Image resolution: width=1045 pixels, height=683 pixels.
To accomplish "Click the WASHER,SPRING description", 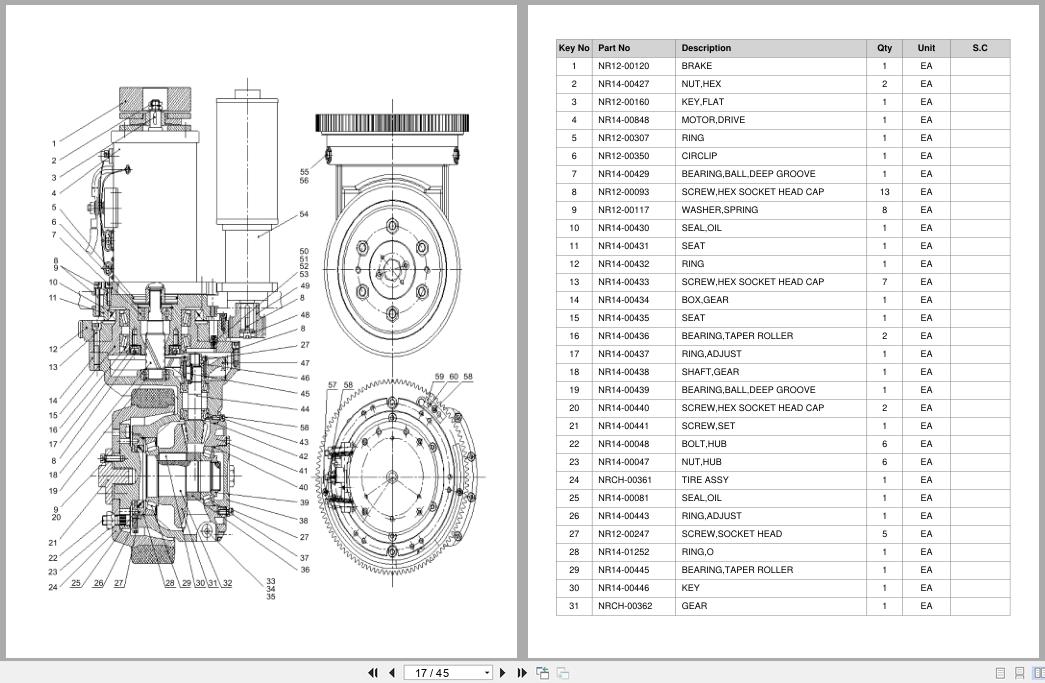I will (x=720, y=210).
